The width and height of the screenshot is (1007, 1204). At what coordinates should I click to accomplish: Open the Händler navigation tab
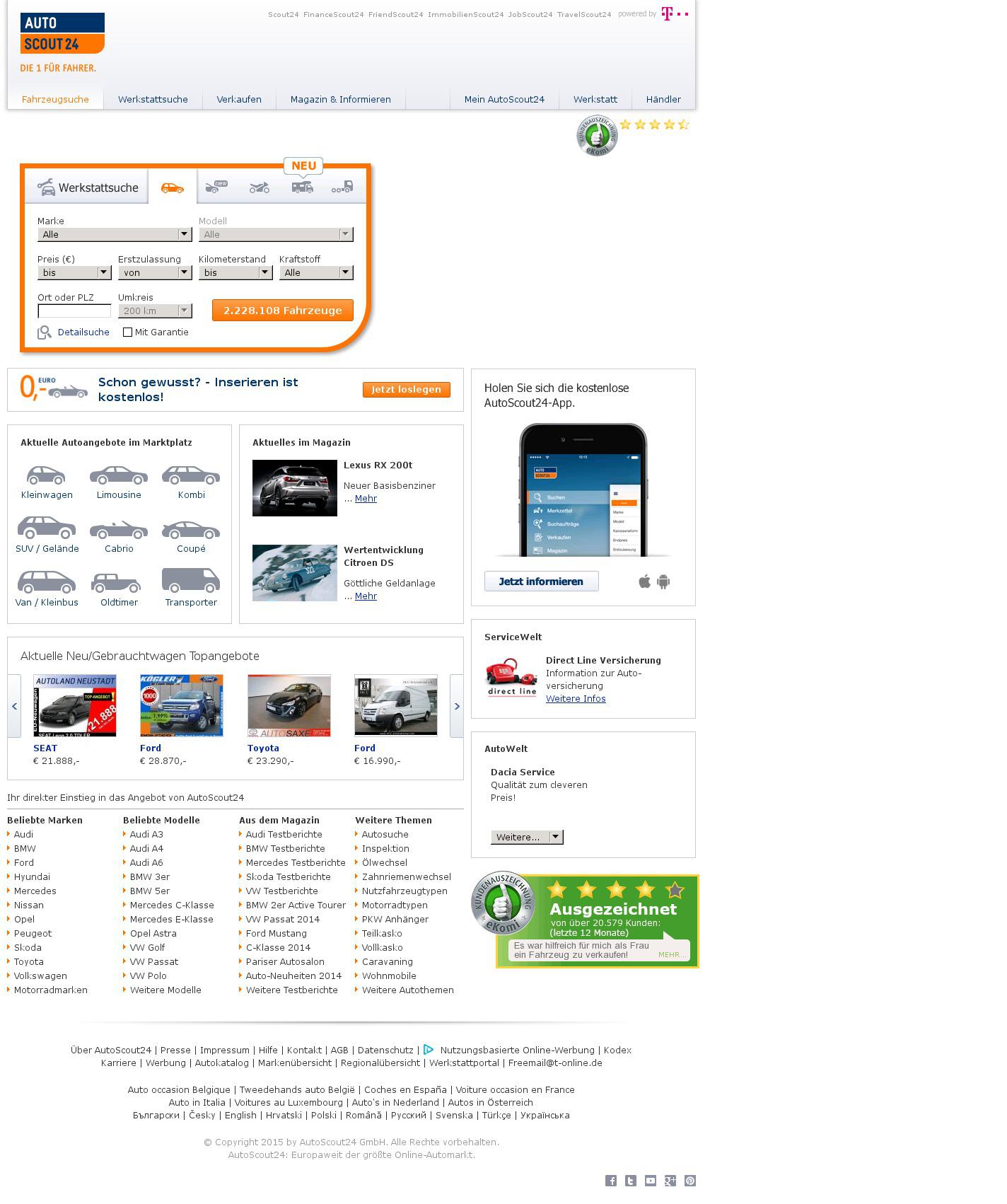[x=663, y=99]
